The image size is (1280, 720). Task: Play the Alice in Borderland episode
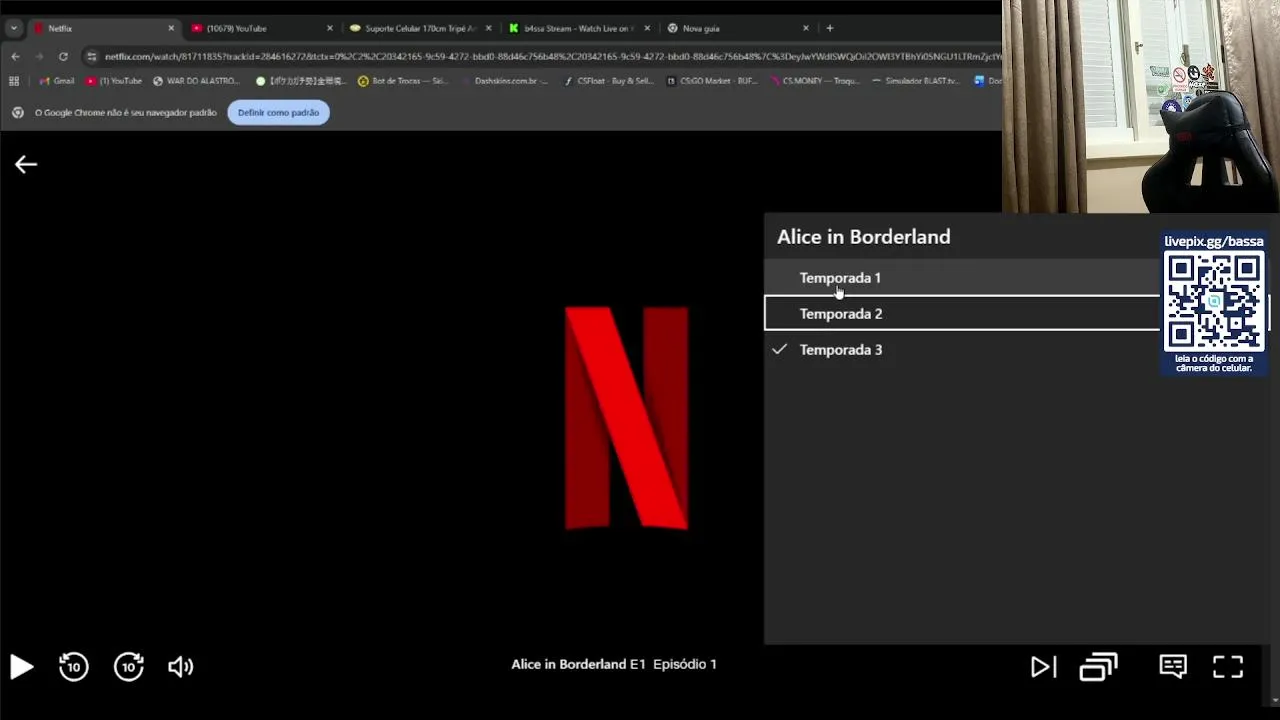(x=21, y=667)
